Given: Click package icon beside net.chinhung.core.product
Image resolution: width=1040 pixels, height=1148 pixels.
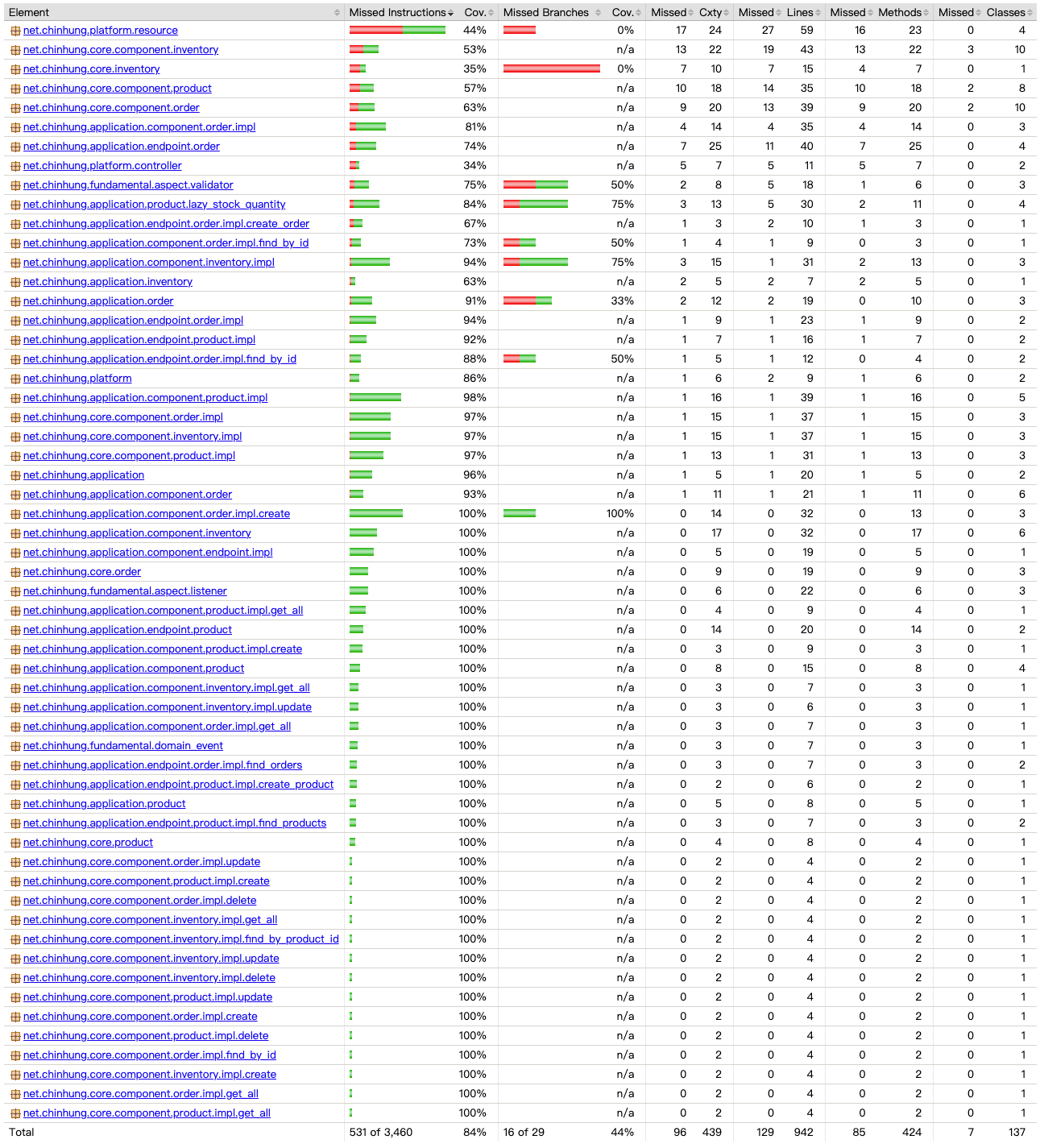Looking at the screenshot, I should coord(15,843).
